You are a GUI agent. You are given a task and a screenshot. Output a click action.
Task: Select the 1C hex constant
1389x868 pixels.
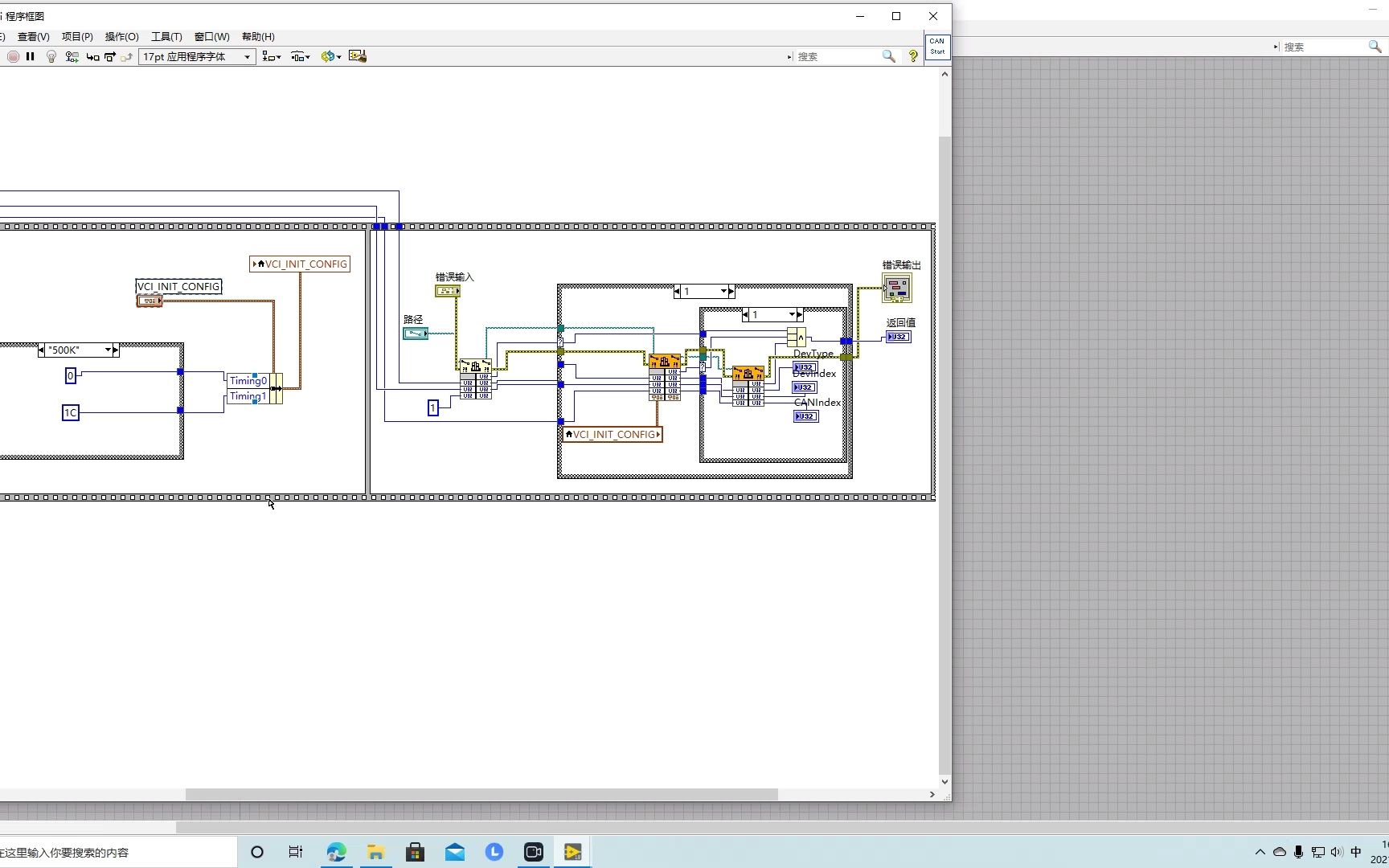71,413
